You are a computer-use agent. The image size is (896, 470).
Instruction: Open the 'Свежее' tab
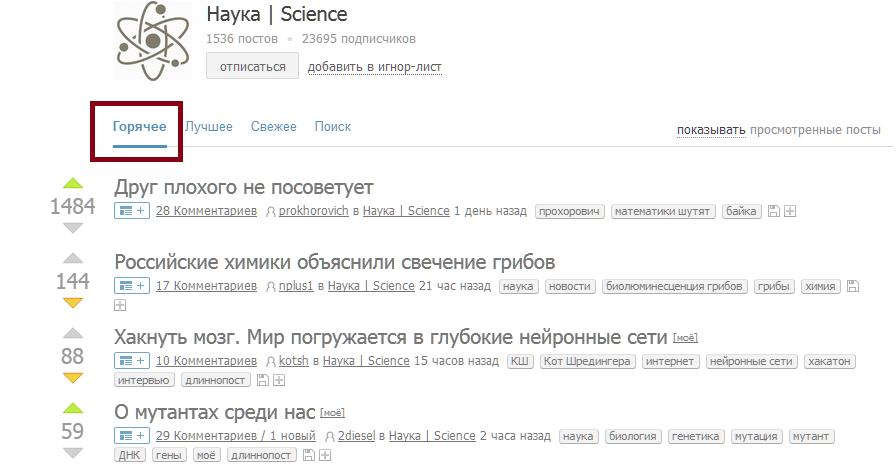[x=274, y=127]
